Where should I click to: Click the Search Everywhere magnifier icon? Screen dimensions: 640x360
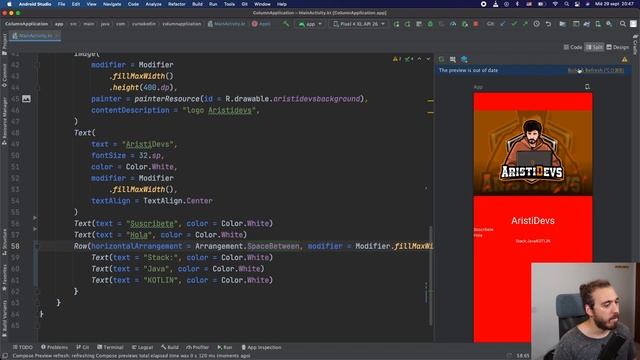point(623,24)
